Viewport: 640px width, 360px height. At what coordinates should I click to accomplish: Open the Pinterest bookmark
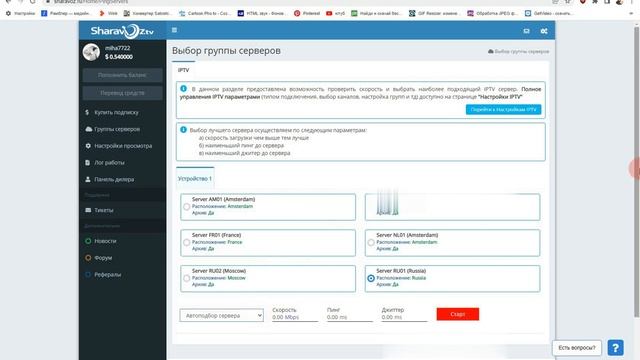(x=307, y=13)
